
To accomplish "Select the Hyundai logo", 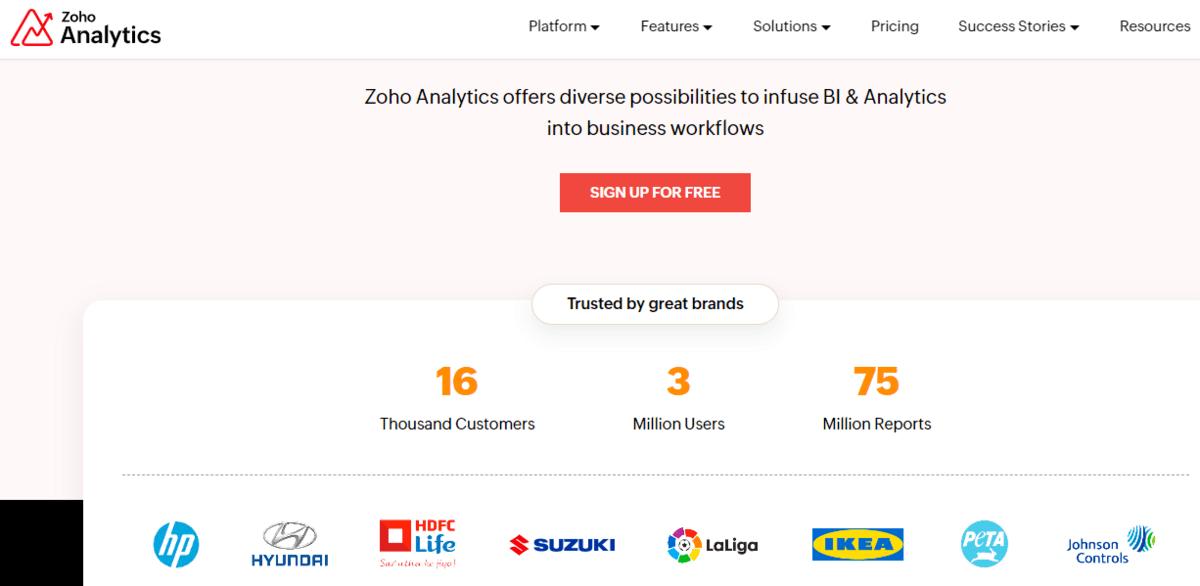I will tap(289, 545).
